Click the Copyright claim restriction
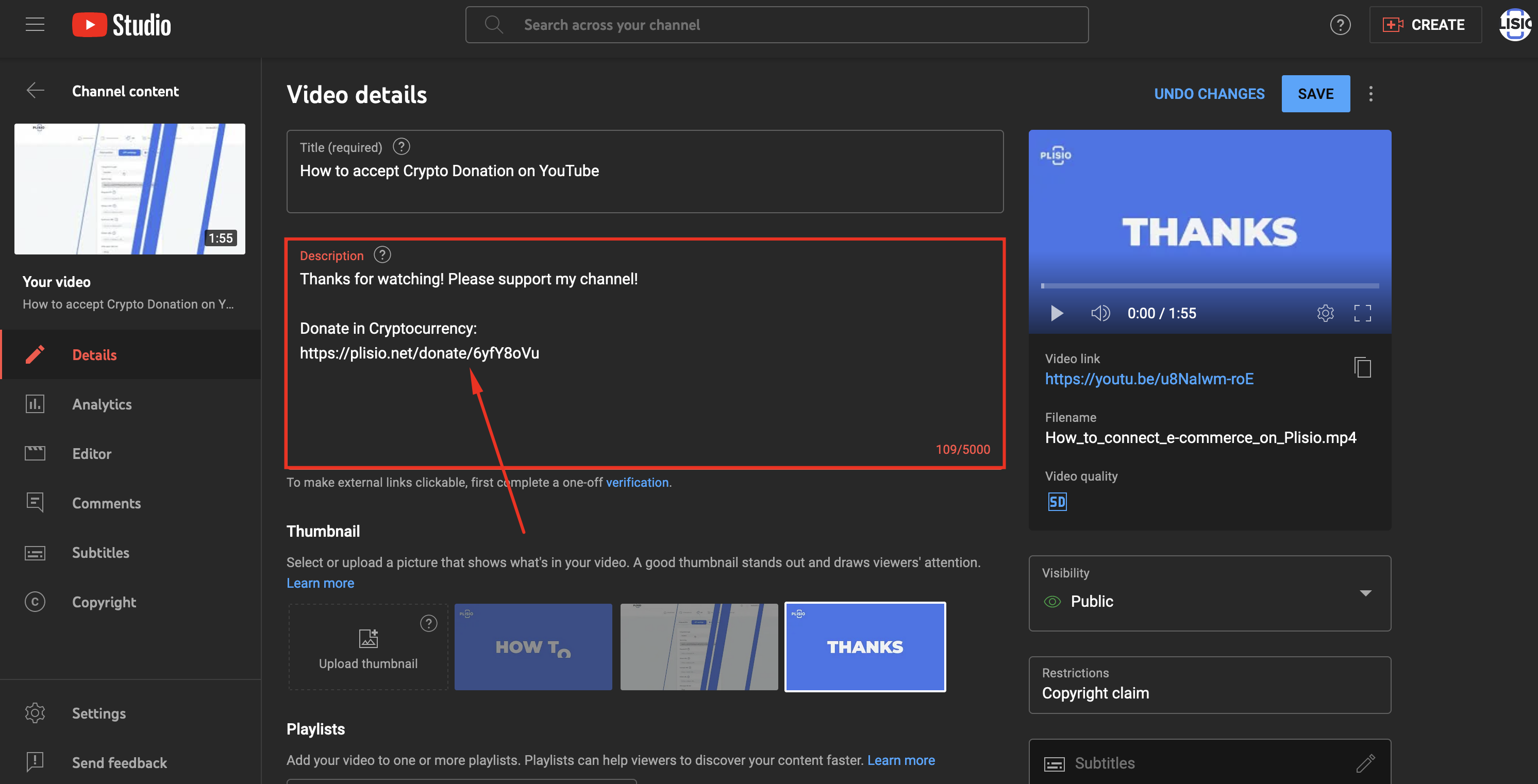The image size is (1538, 784). (1095, 693)
